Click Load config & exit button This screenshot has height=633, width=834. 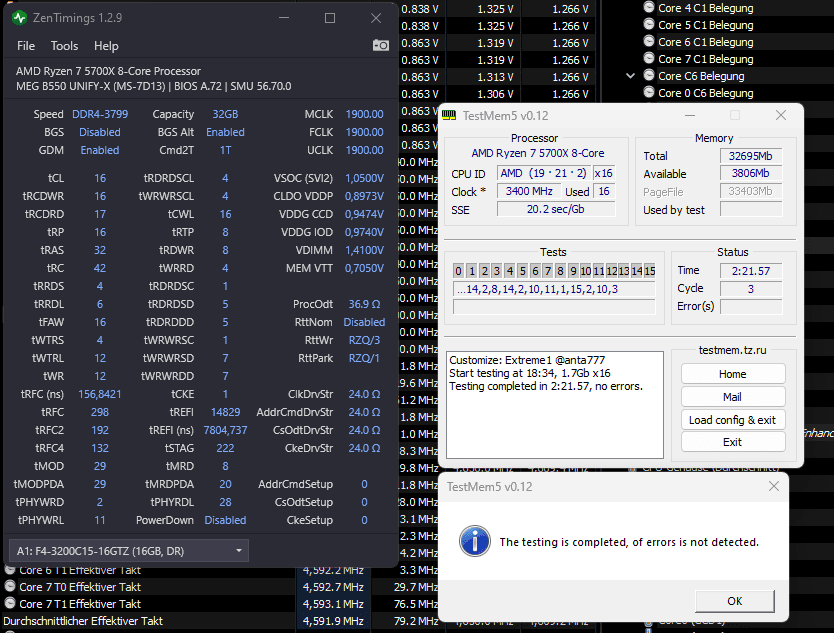732,420
